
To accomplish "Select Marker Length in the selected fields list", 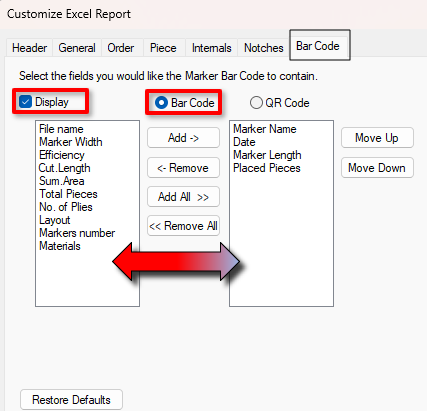I will click(267, 155).
